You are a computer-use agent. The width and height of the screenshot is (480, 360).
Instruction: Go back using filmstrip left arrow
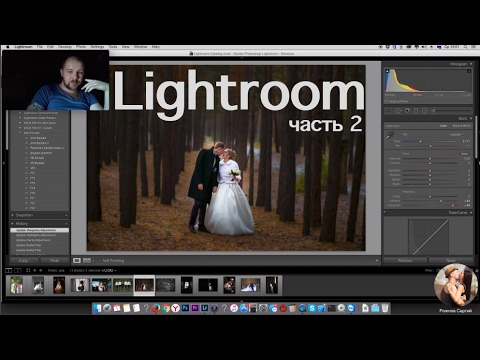pyautogui.click(x=35, y=270)
